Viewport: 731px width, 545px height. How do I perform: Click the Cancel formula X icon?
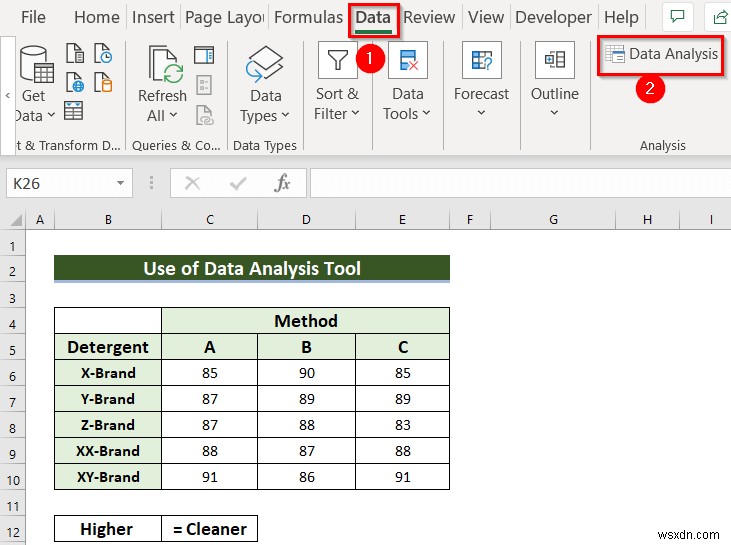(192, 183)
